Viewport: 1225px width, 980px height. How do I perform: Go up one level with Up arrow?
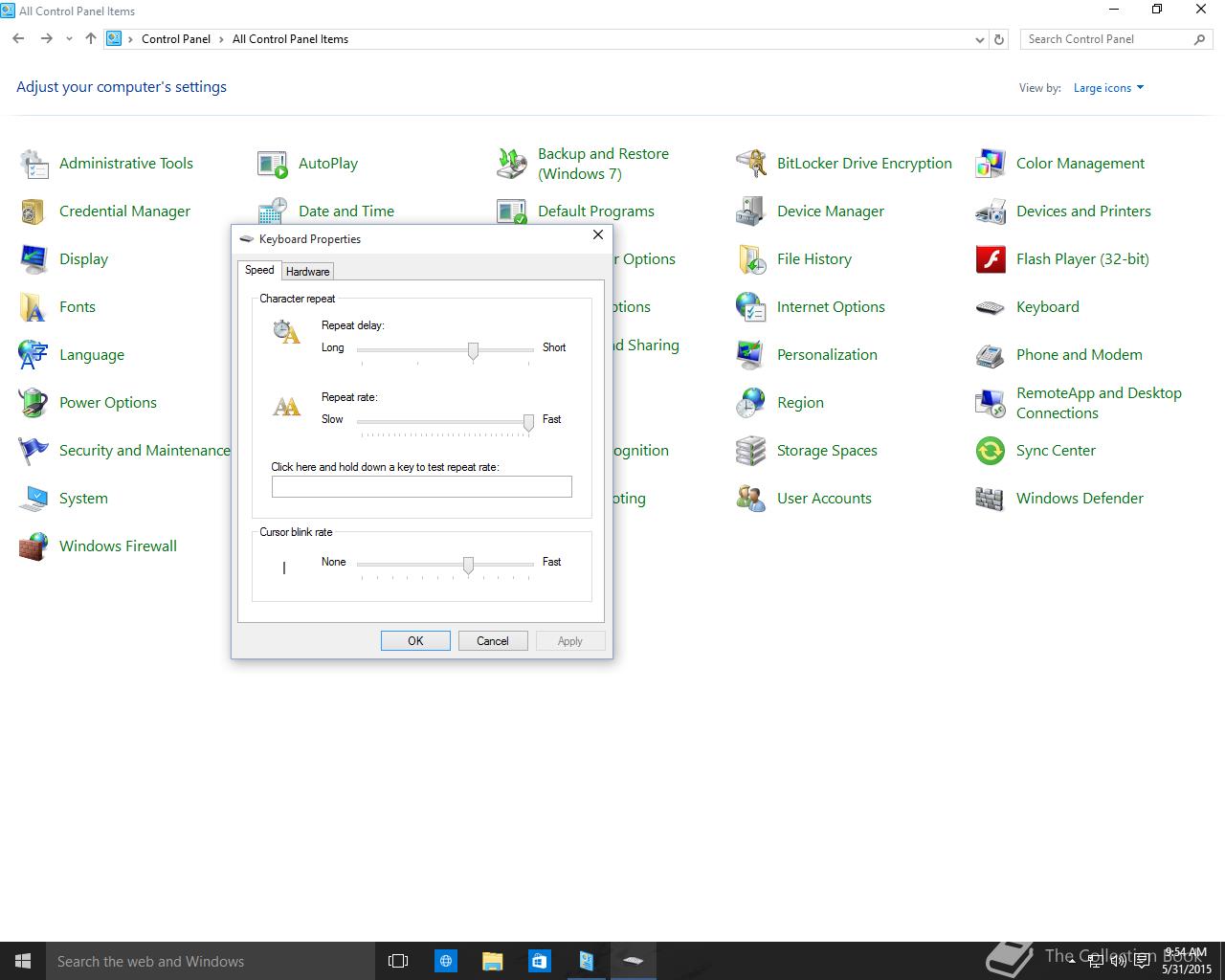[x=91, y=39]
